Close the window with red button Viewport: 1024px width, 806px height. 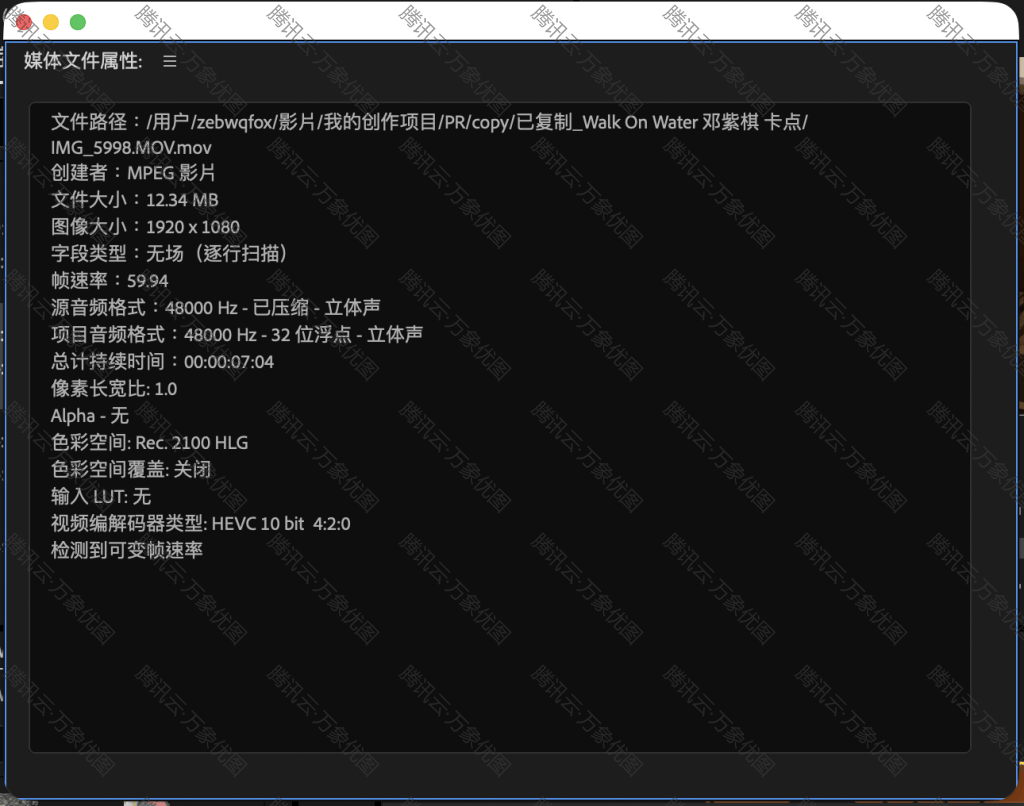[24, 22]
